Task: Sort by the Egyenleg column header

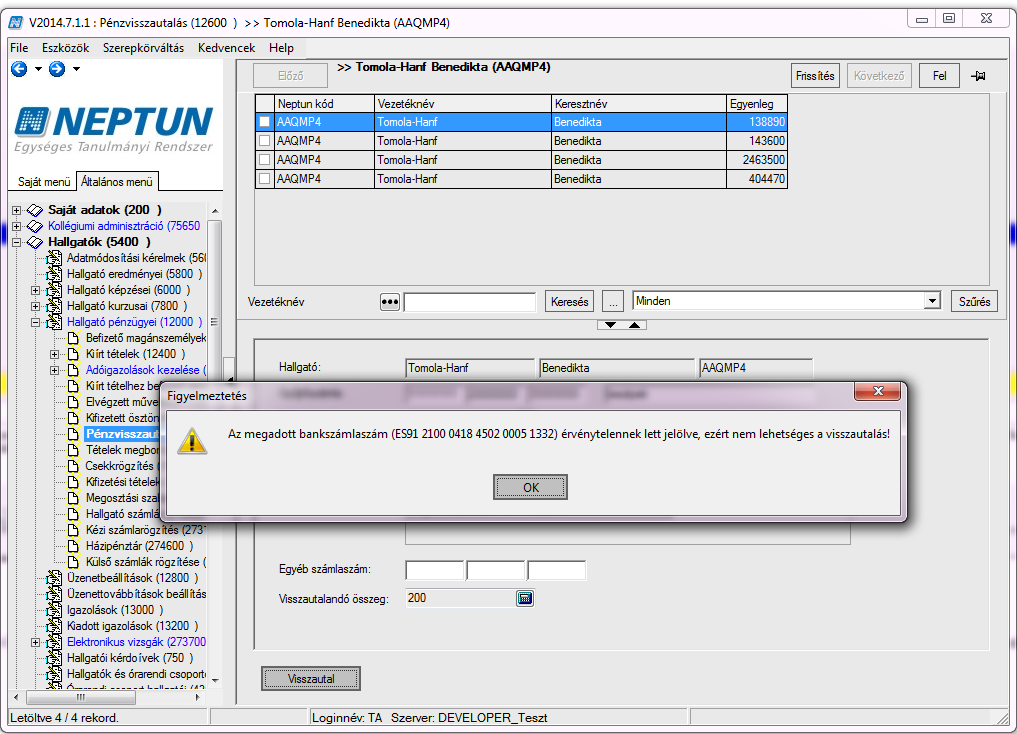Action: (x=757, y=104)
